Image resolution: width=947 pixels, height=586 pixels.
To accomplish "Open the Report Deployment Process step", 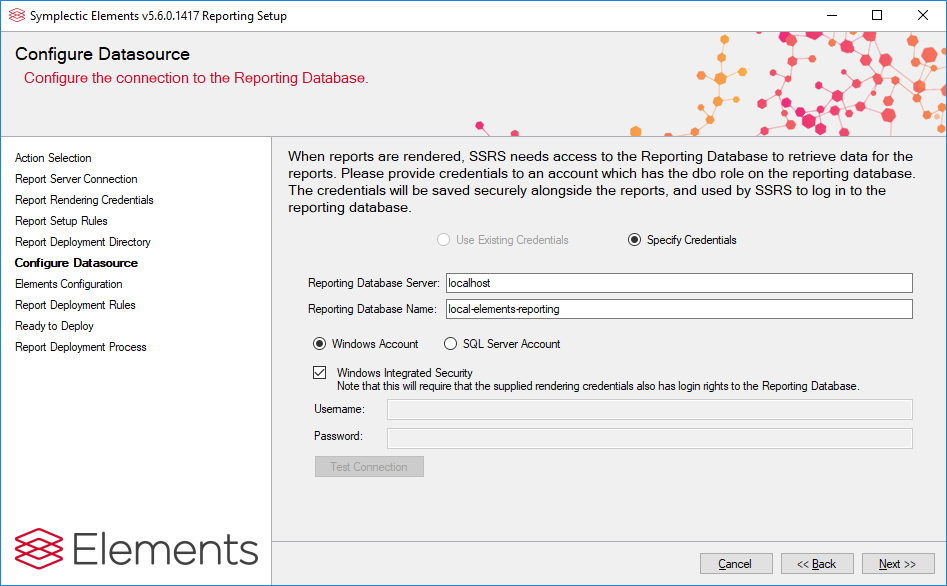I will [x=80, y=347].
